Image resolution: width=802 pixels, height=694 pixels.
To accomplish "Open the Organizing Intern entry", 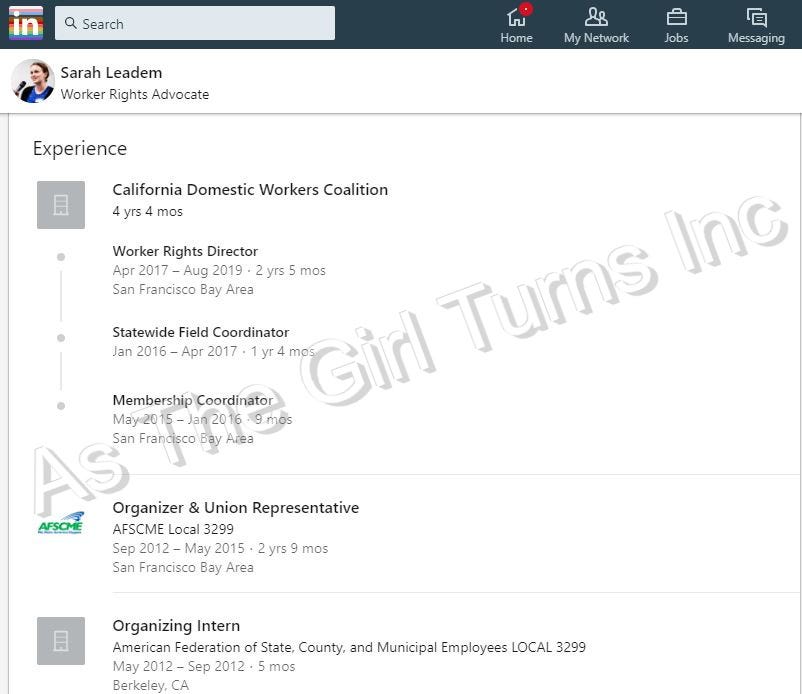I will tap(176, 626).
